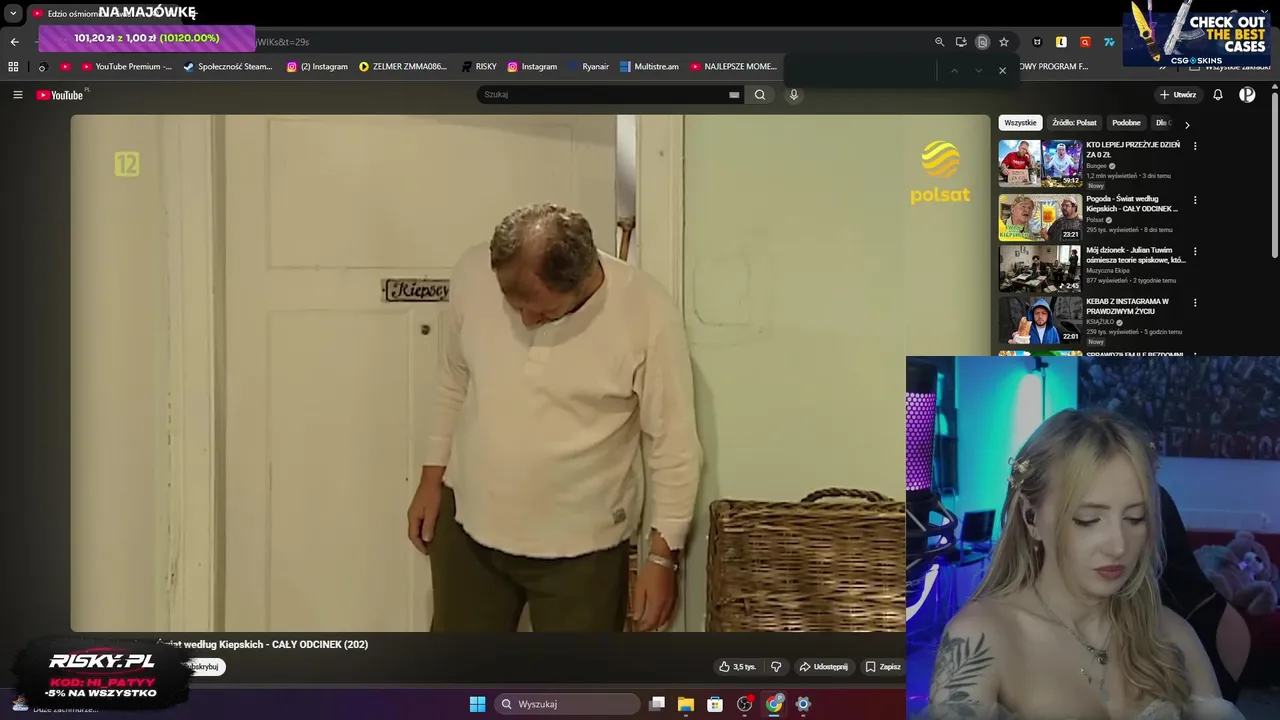Go back with the browser back arrow
The width and height of the screenshot is (1280, 720).
point(14,42)
